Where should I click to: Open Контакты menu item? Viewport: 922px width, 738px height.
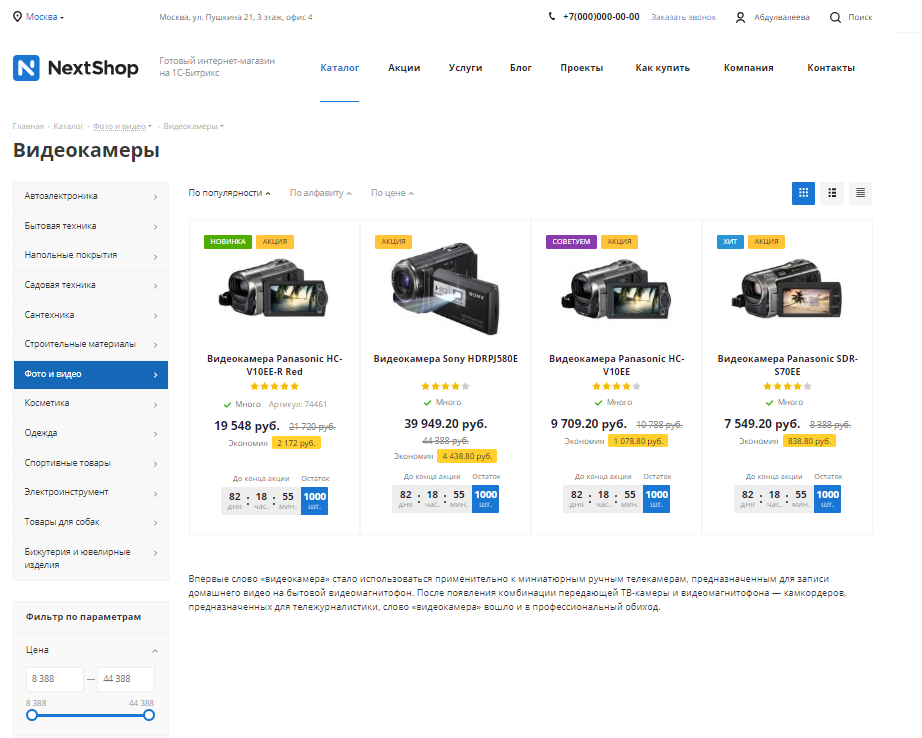pos(831,68)
